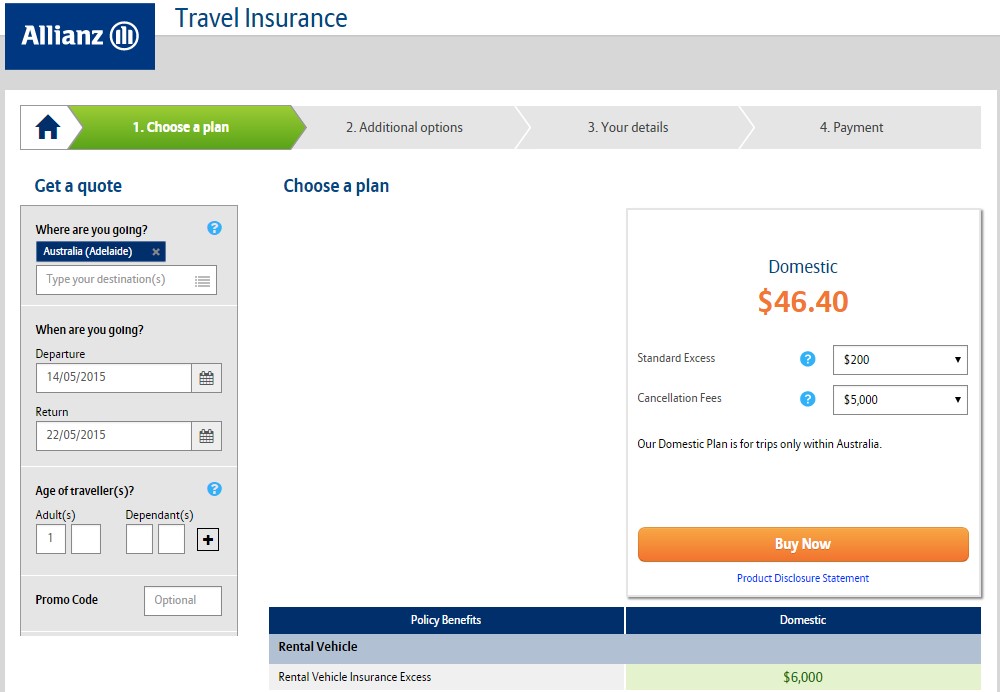Click the destination search input field

pos(116,280)
